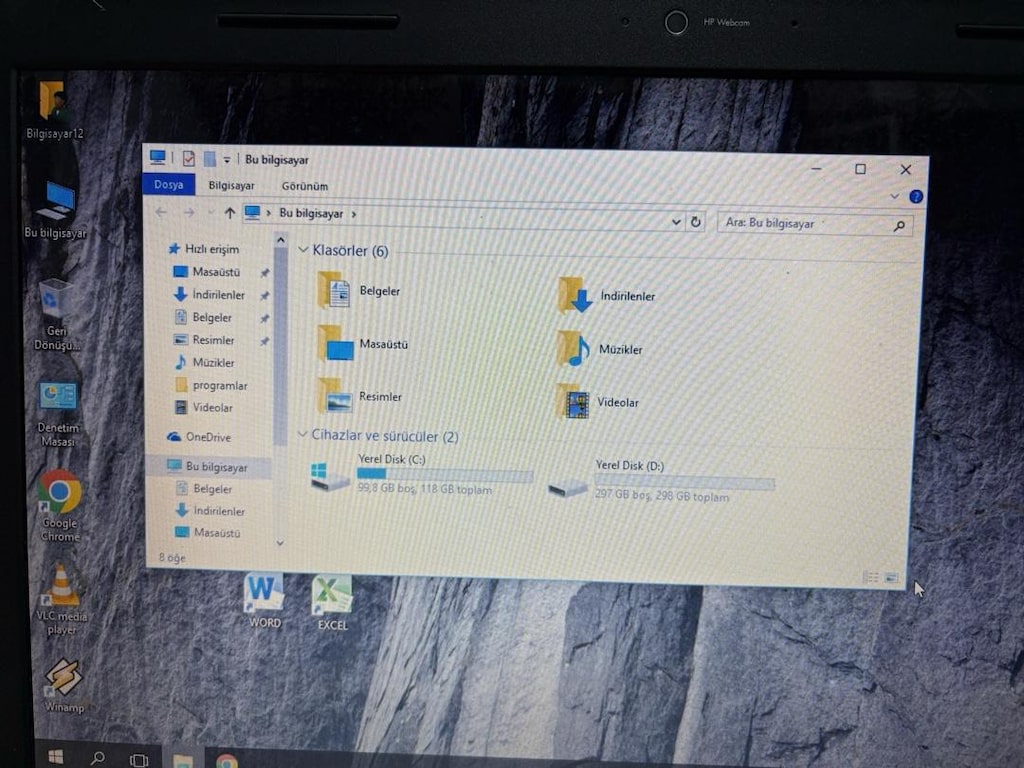The height and width of the screenshot is (768, 1024).
Task: Open the Dosya menu tab
Action: [x=168, y=184]
